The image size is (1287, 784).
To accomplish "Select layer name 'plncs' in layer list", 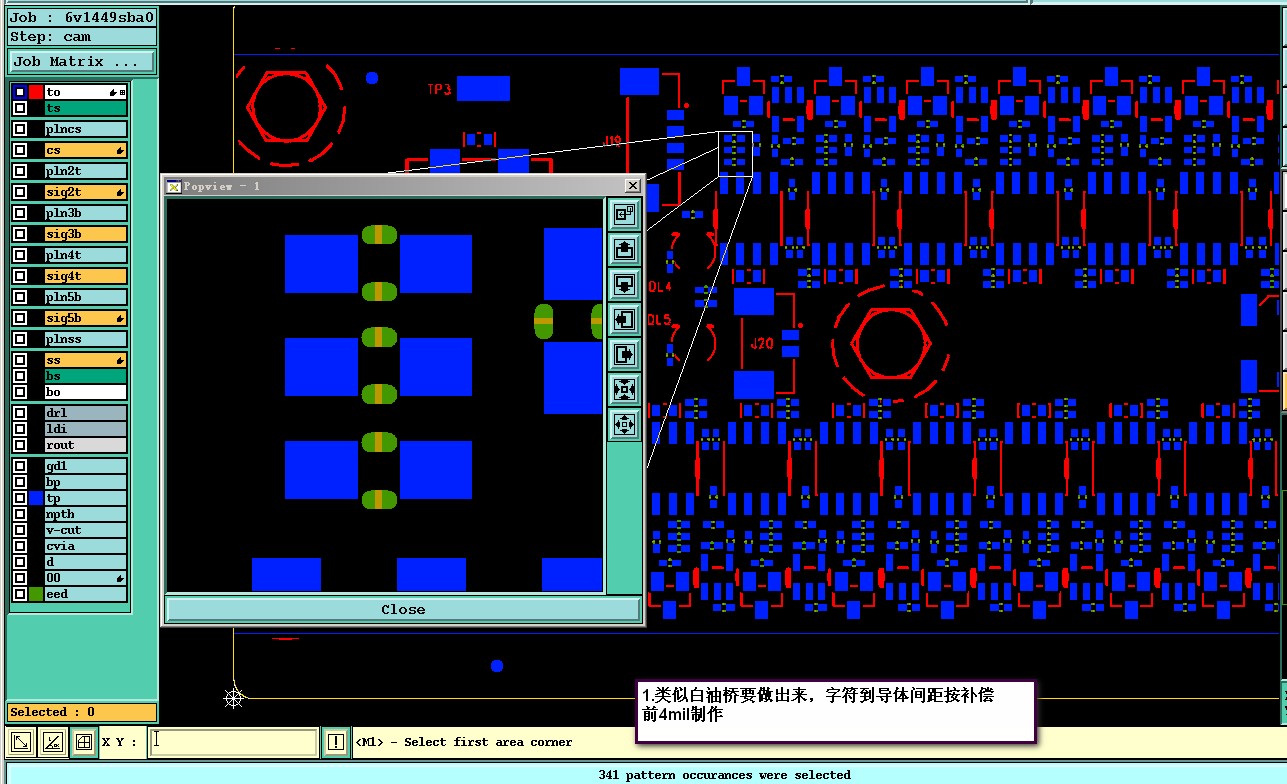I will tap(85, 129).
